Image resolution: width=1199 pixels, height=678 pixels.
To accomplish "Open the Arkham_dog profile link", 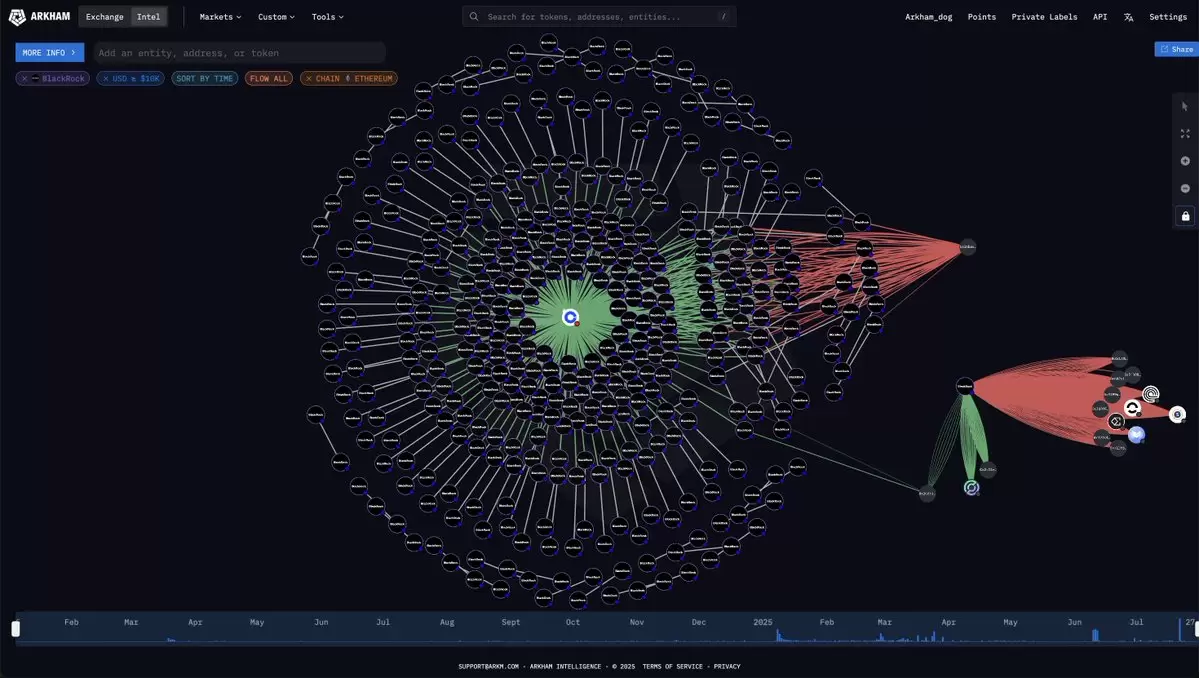I will [928, 17].
